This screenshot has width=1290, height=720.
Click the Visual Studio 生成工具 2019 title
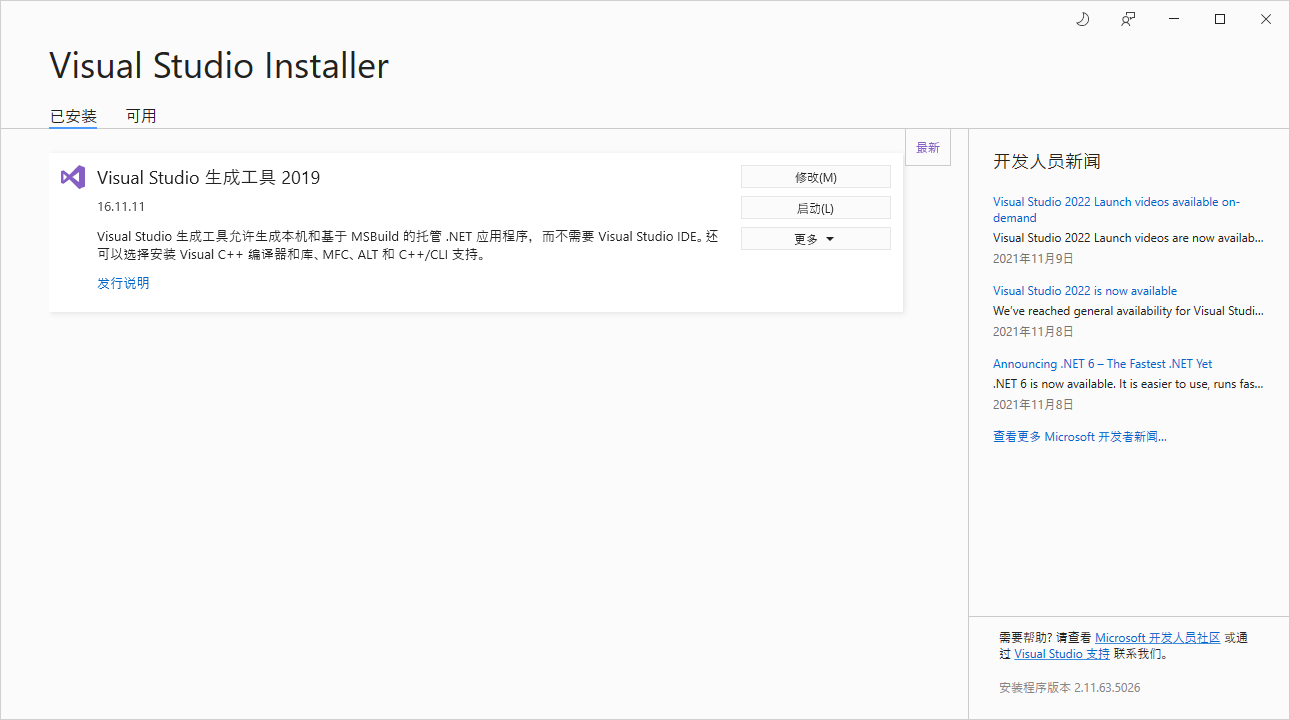208,177
